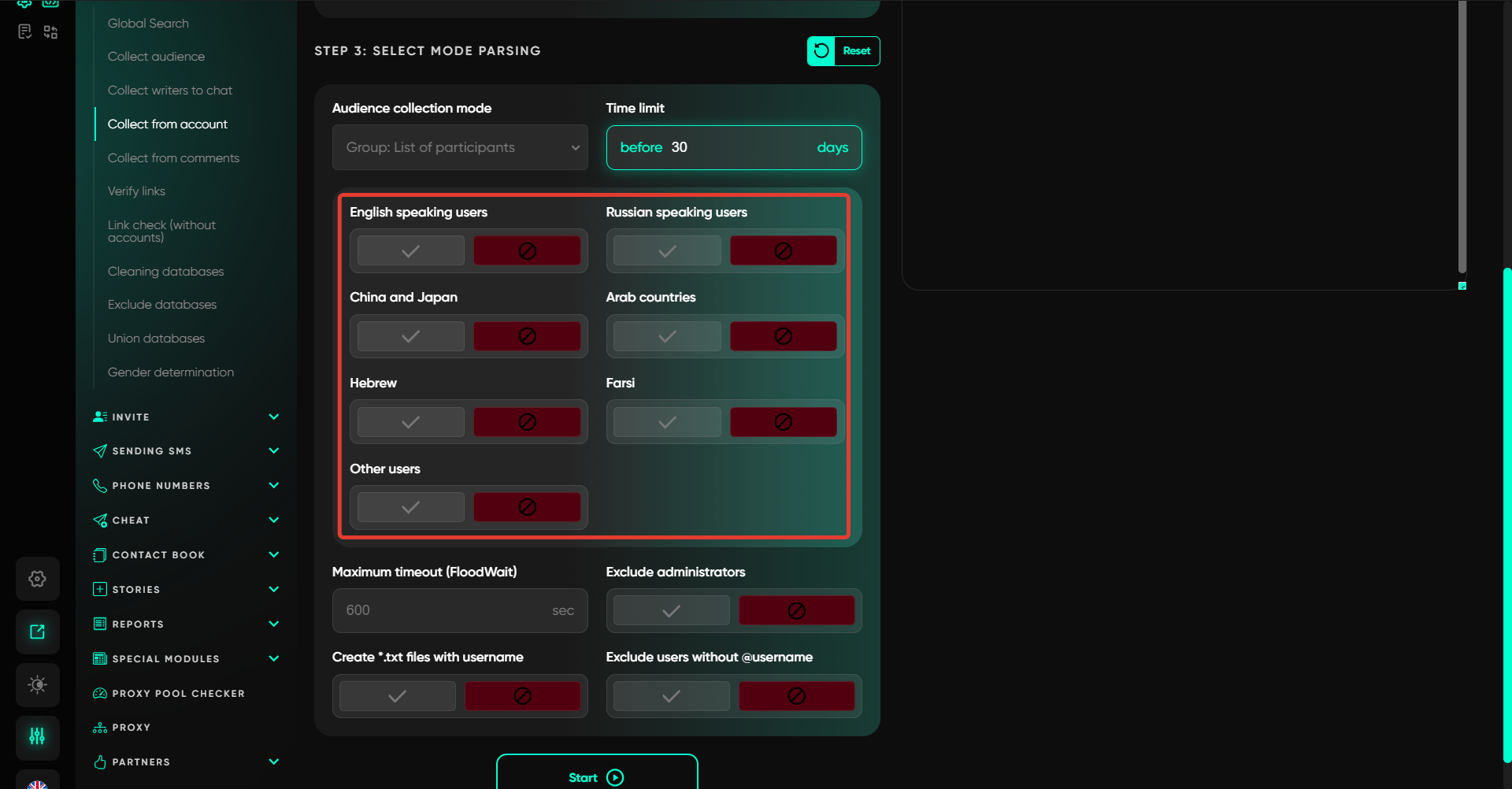Click the external link icon in left rail
This screenshot has width=1512, height=789.
[x=37, y=632]
